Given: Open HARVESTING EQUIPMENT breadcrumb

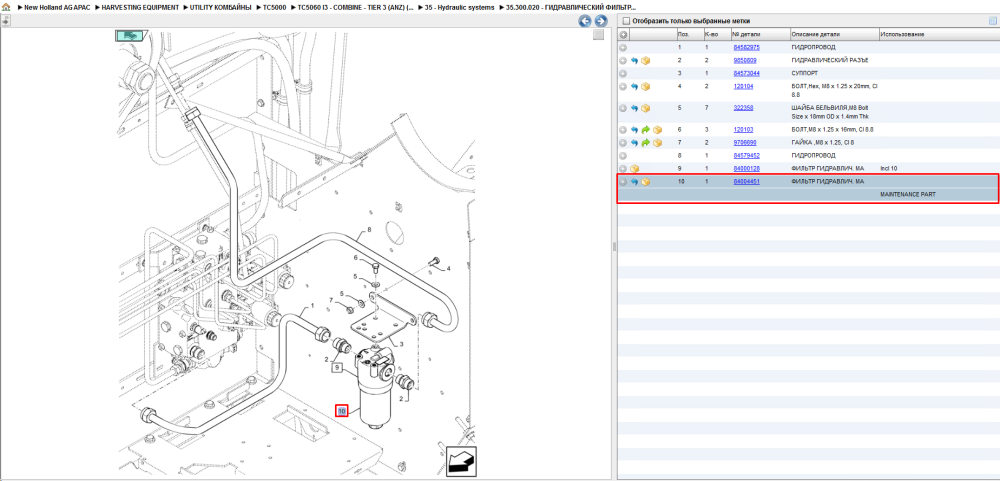Looking at the screenshot, I should click(x=140, y=7).
